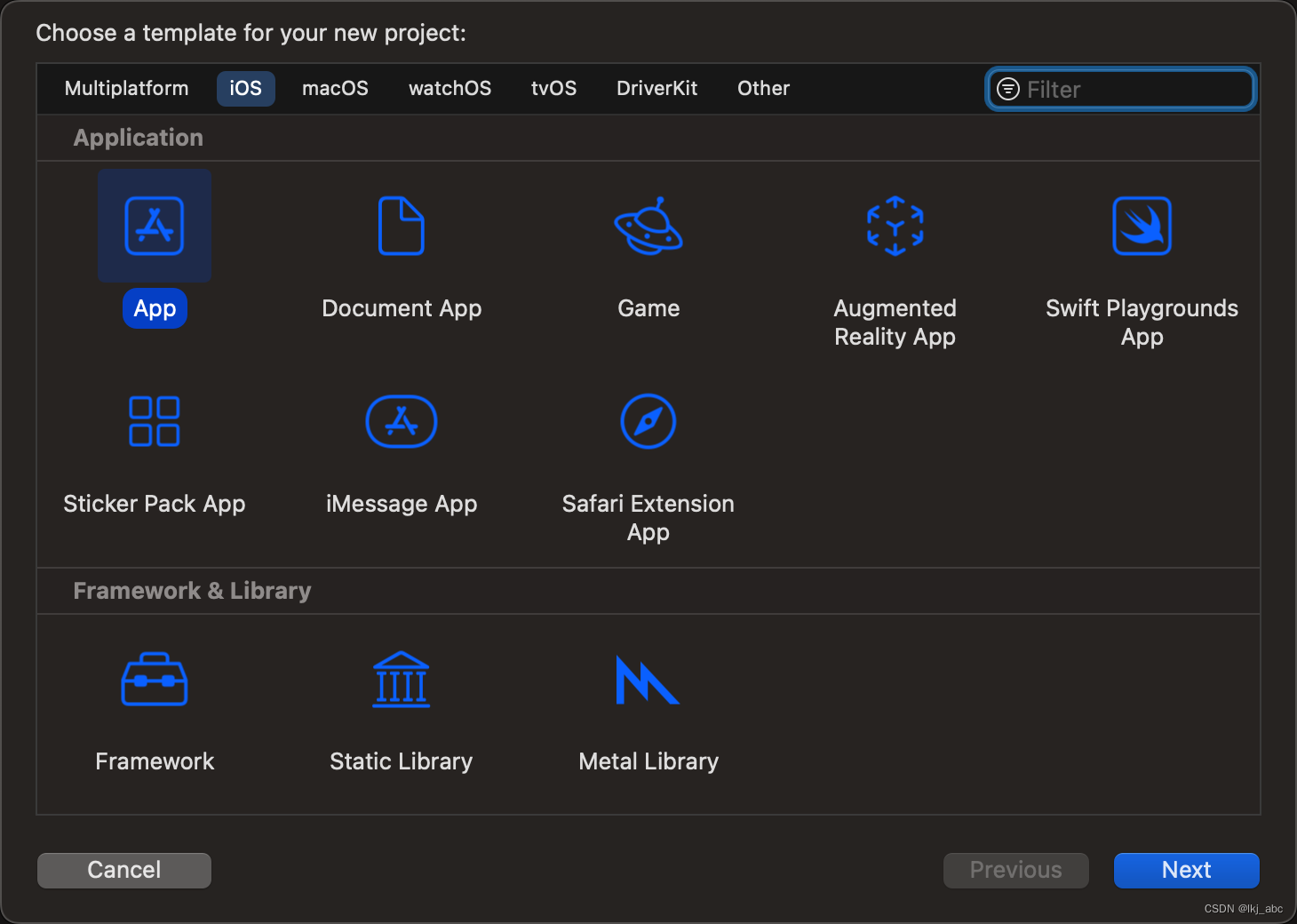This screenshot has width=1297, height=924.
Task: Open the watchOS tab
Action: pos(450,89)
